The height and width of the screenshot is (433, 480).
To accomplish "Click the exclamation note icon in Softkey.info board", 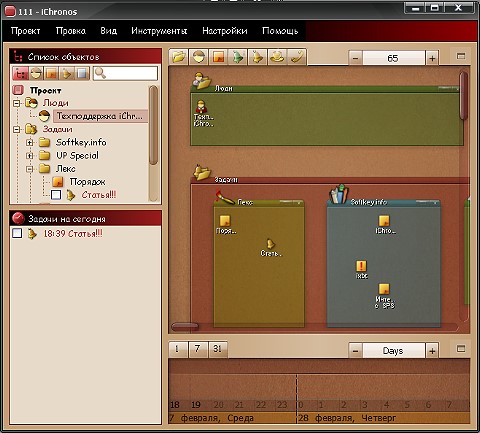I will (x=361, y=266).
